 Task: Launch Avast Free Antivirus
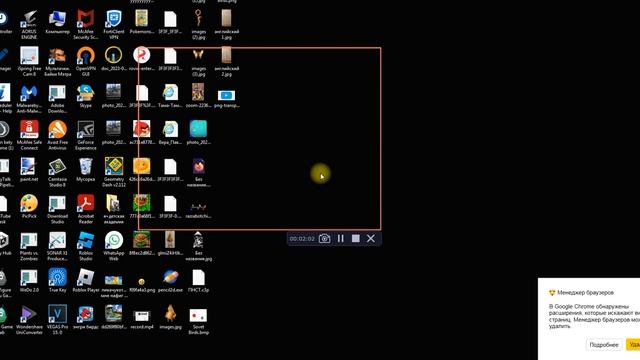[57, 136]
